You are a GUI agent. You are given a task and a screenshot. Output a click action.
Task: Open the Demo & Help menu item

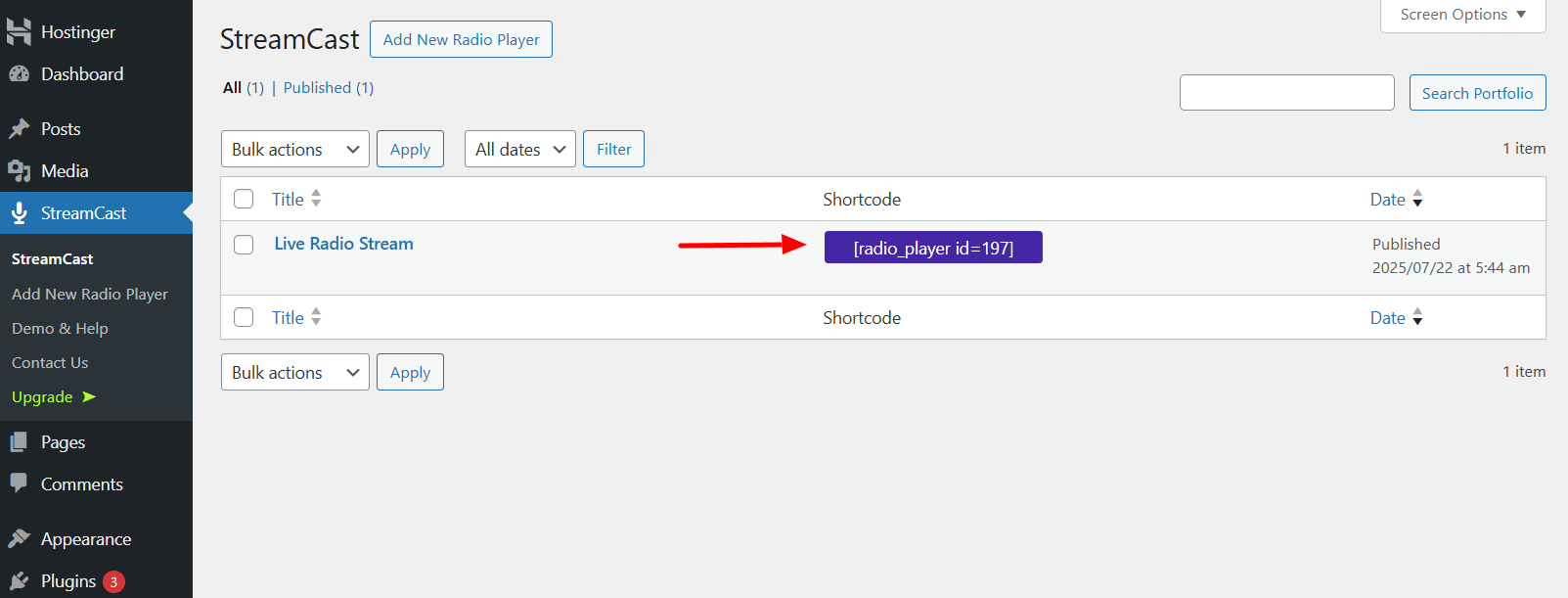(60, 328)
